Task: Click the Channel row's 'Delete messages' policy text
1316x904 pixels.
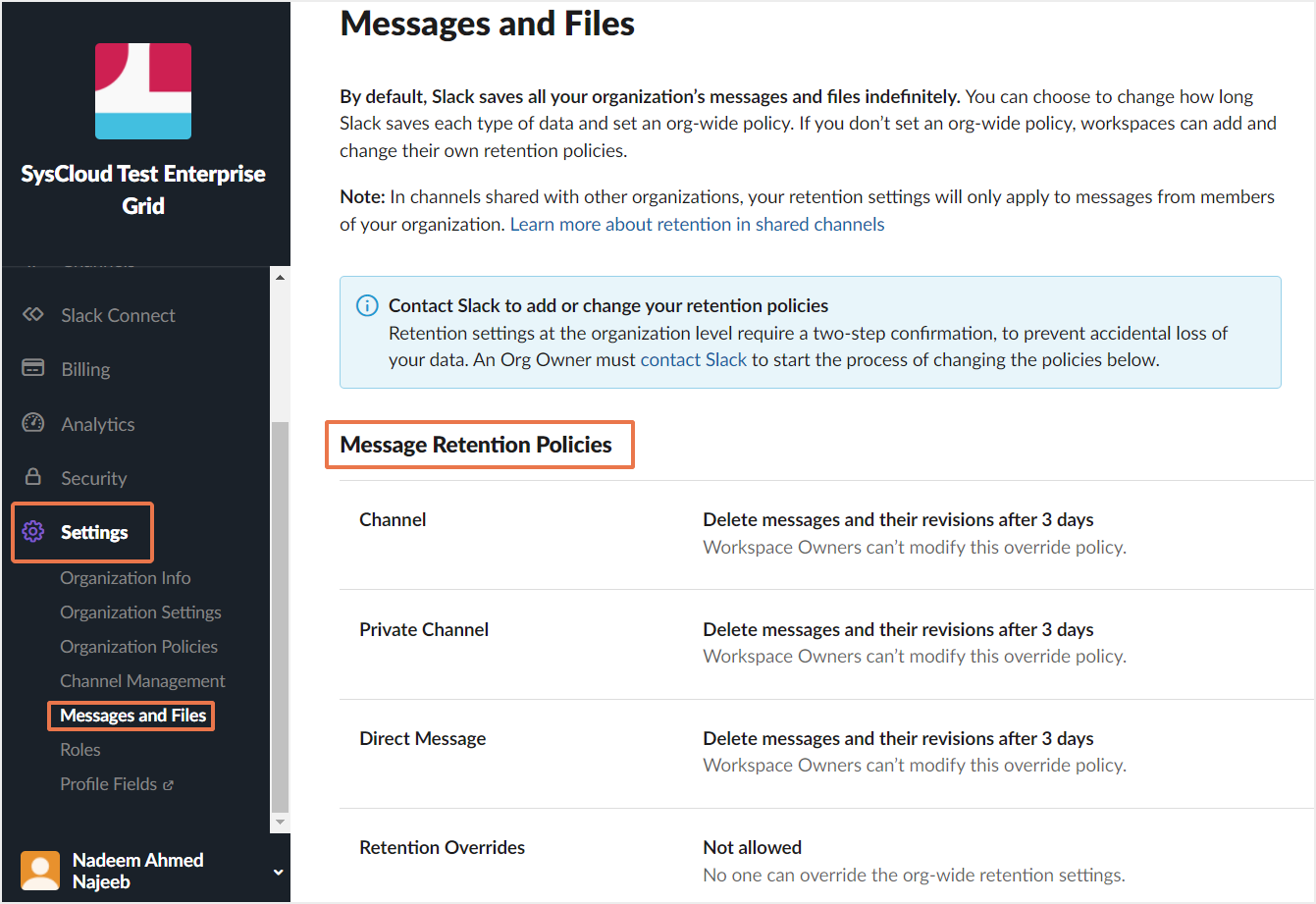Action: click(x=899, y=520)
